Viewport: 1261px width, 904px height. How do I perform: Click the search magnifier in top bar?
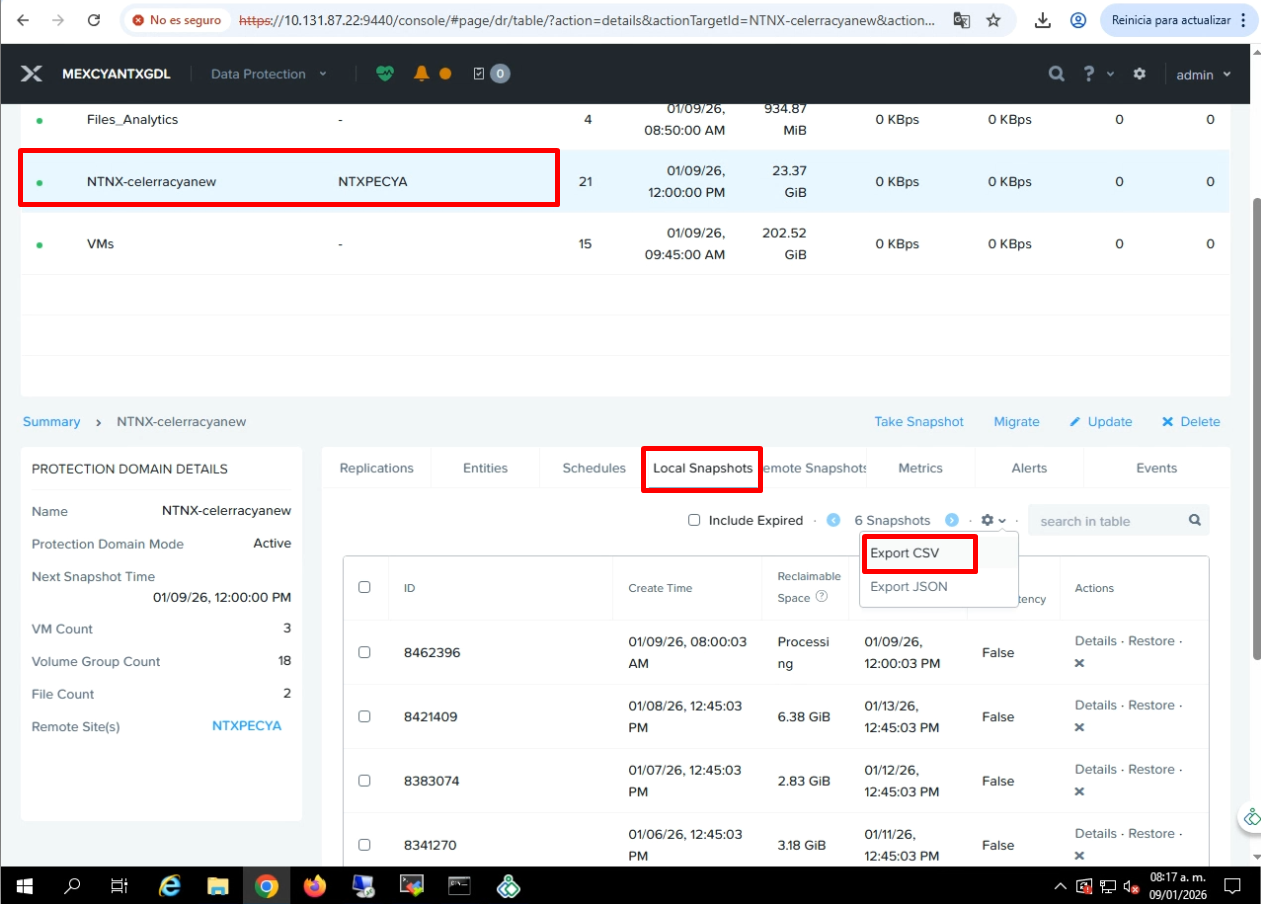click(x=1056, y=74)
